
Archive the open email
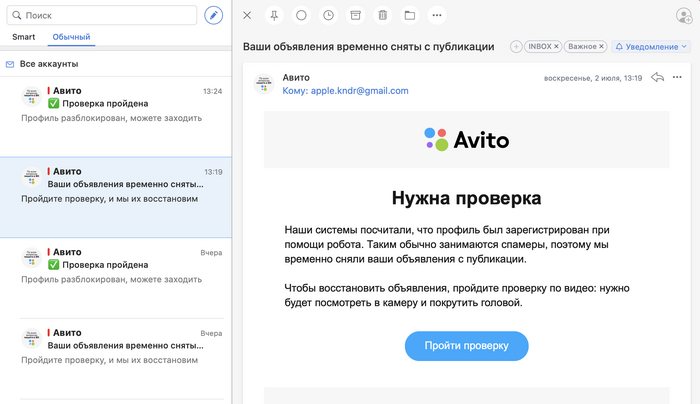click(356, 15)
